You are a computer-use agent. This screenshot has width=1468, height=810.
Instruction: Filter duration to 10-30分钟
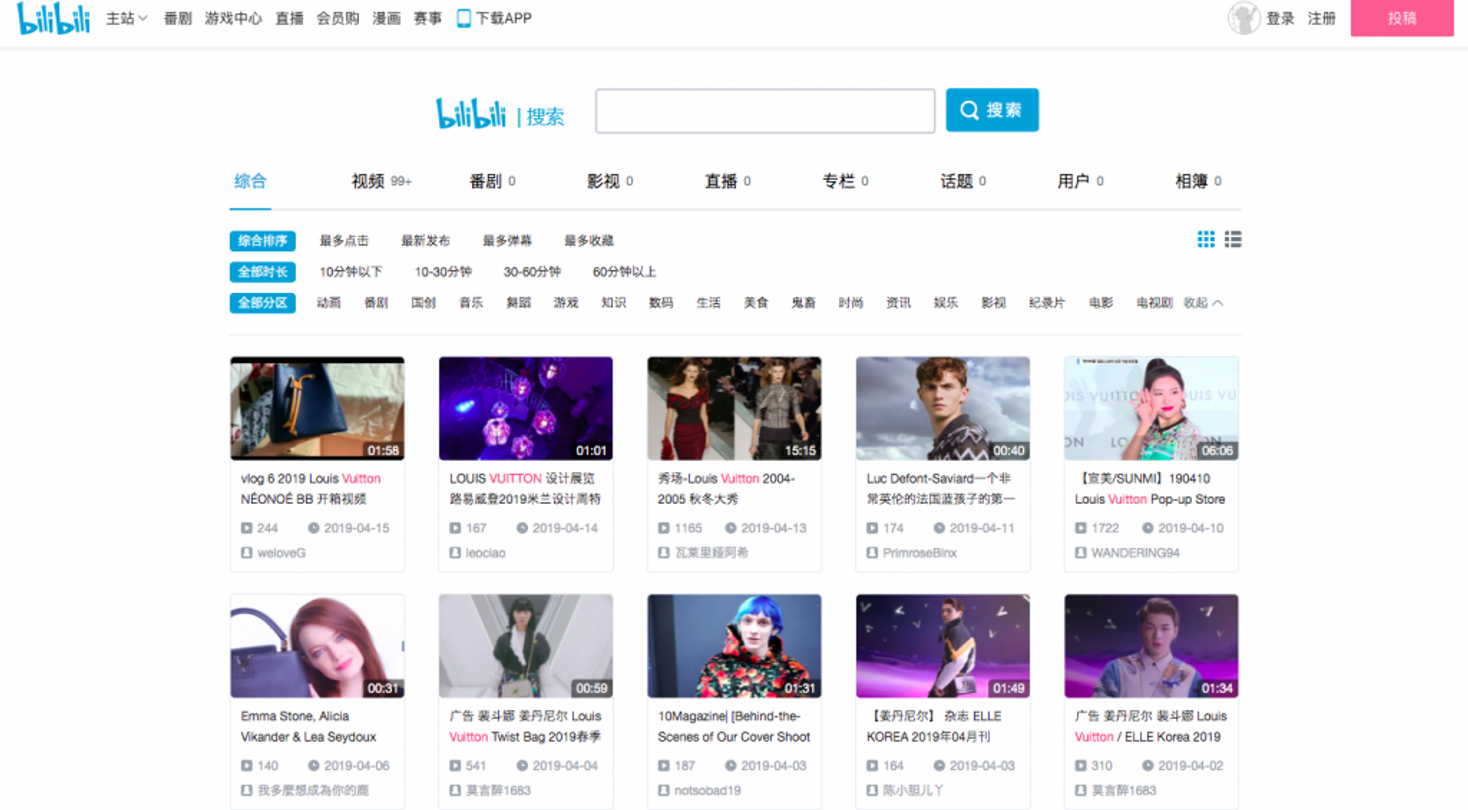[443, 272]
